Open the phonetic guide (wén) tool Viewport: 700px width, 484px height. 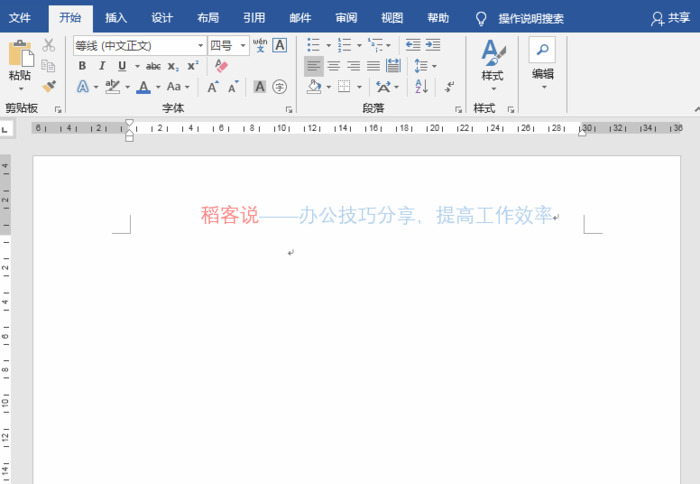(x=260, y=45)
